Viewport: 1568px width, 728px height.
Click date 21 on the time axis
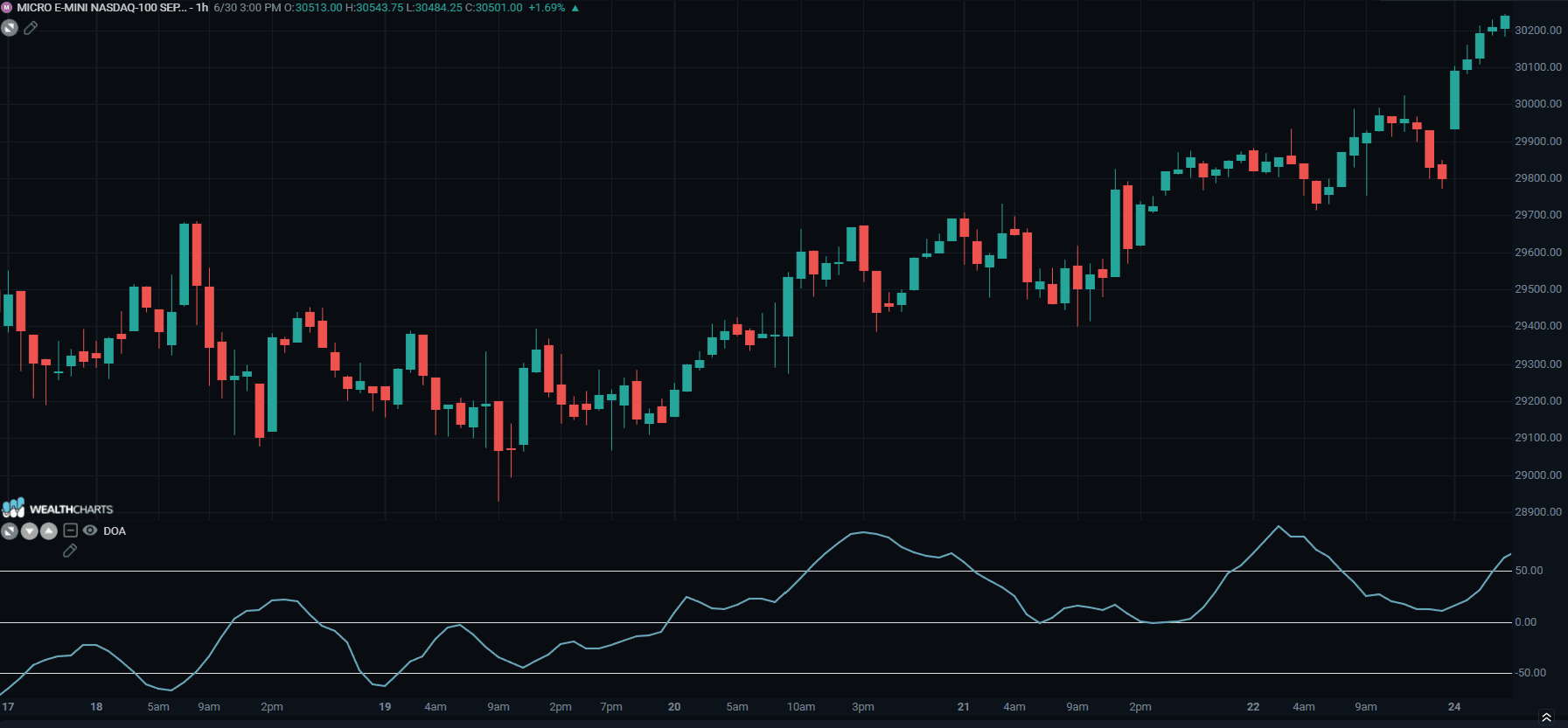(964, 706)
